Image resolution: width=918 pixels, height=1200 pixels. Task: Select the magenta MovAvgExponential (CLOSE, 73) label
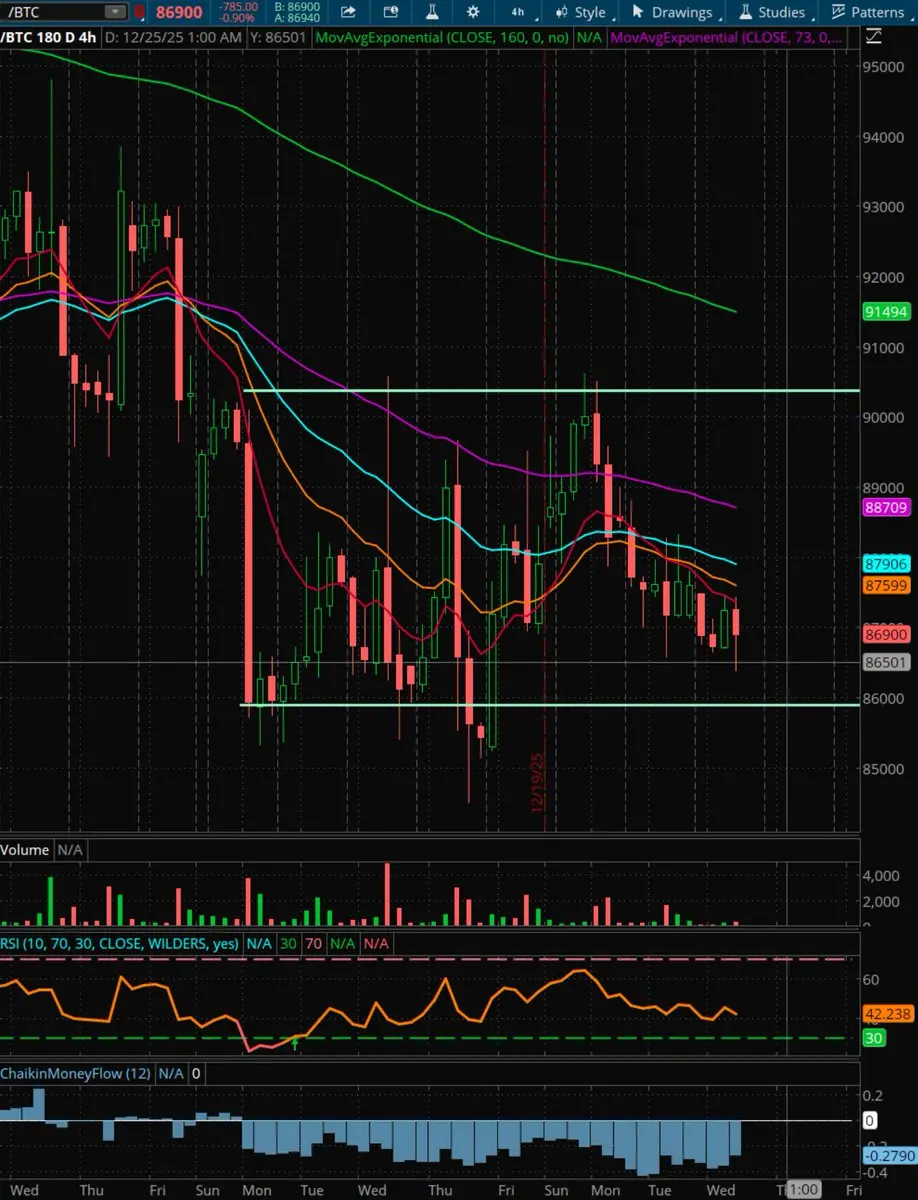726,37
